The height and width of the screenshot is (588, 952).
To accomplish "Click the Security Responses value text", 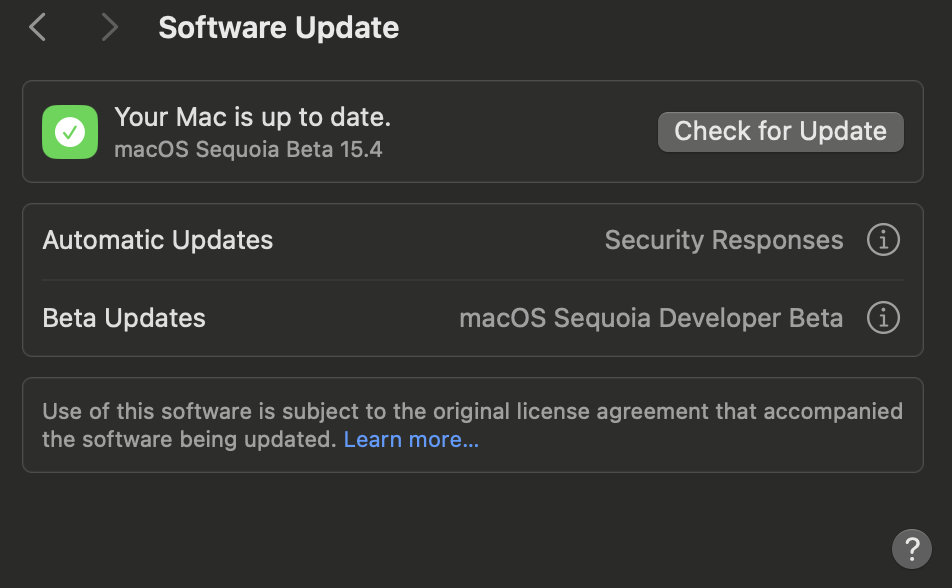I will pyautogui.click(x=723, y=240).
